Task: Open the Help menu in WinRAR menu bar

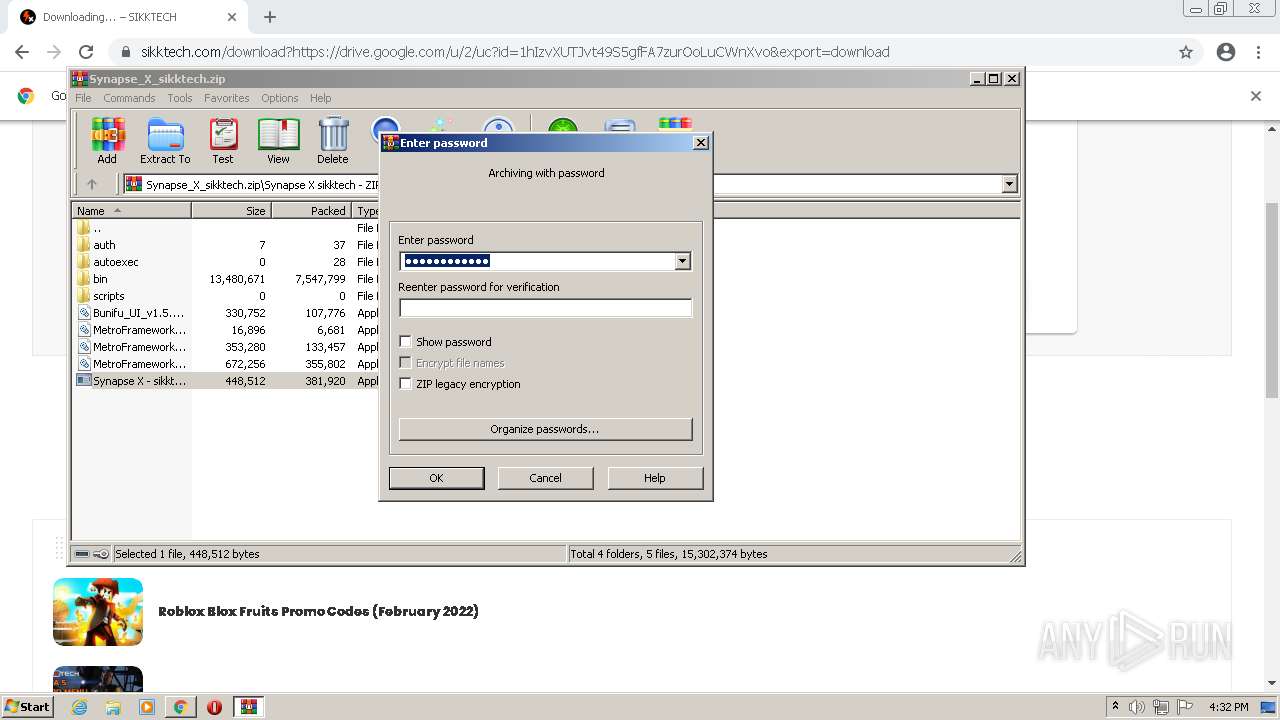Action: (x=320, y=98)
